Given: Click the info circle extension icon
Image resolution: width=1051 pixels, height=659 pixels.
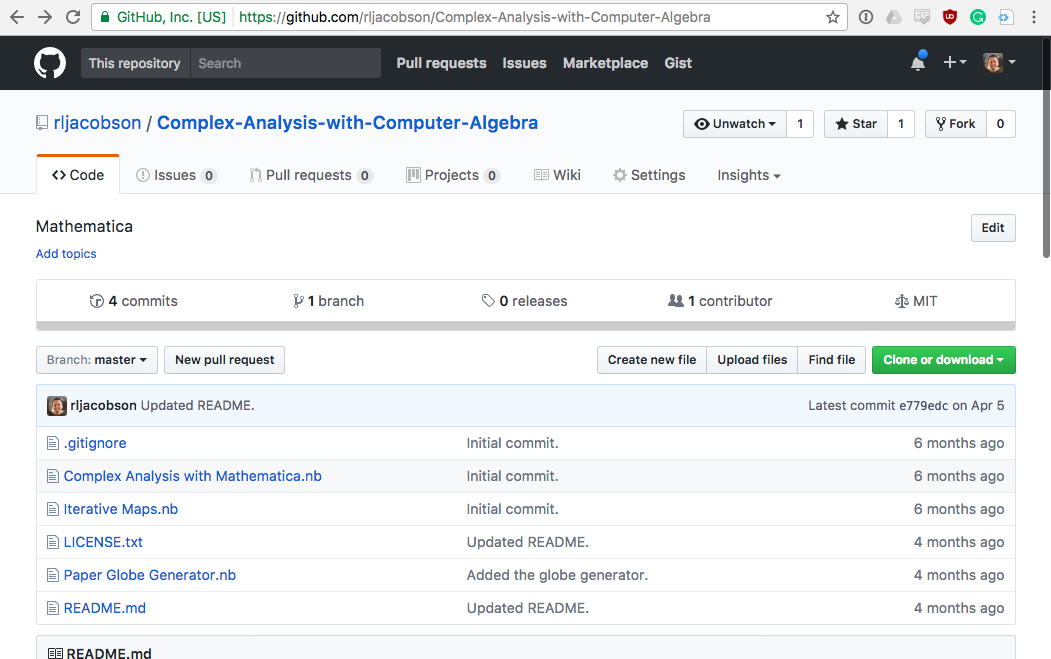Looking at the screenshot, I should click(866, 17).
